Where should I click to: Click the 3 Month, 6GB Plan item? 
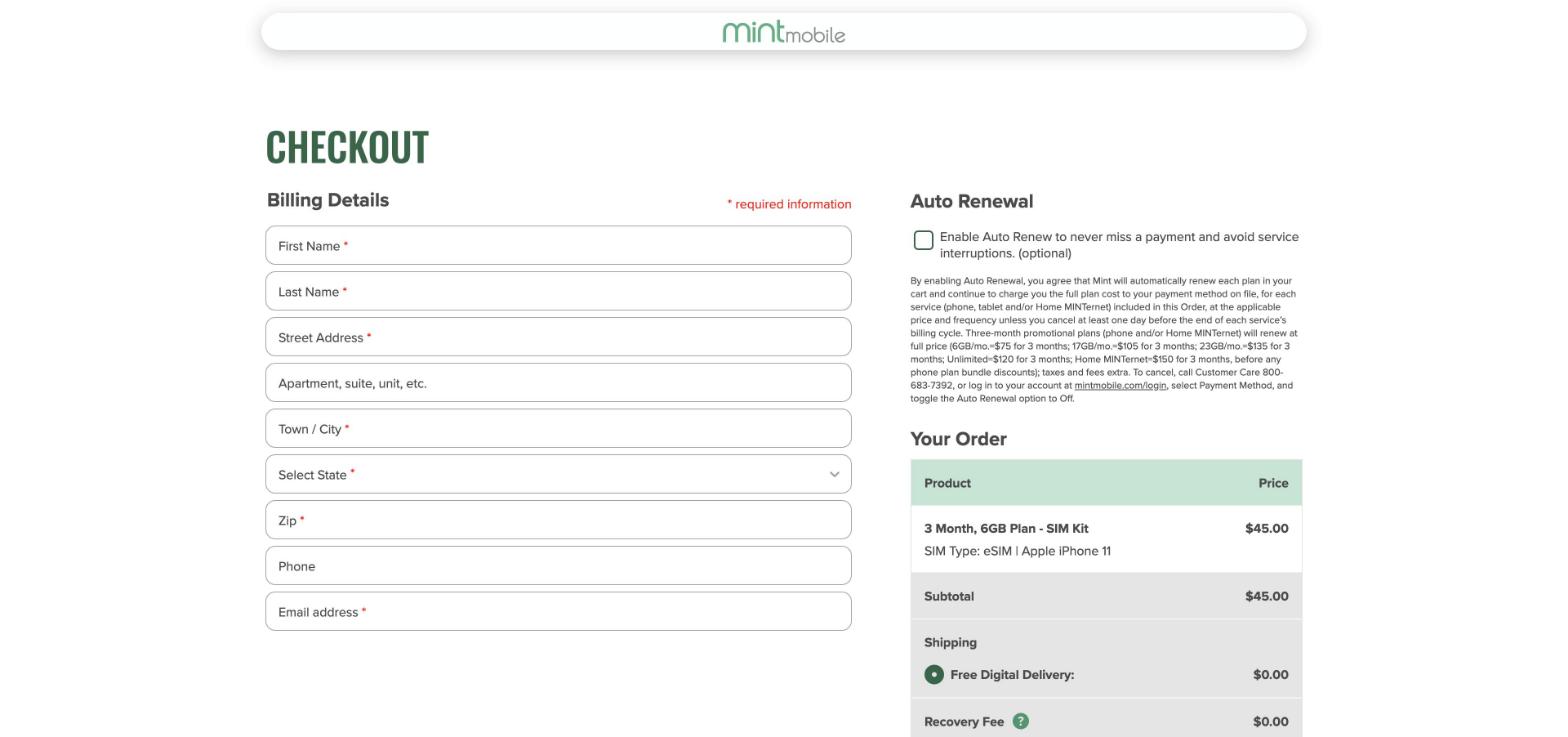1006,528
